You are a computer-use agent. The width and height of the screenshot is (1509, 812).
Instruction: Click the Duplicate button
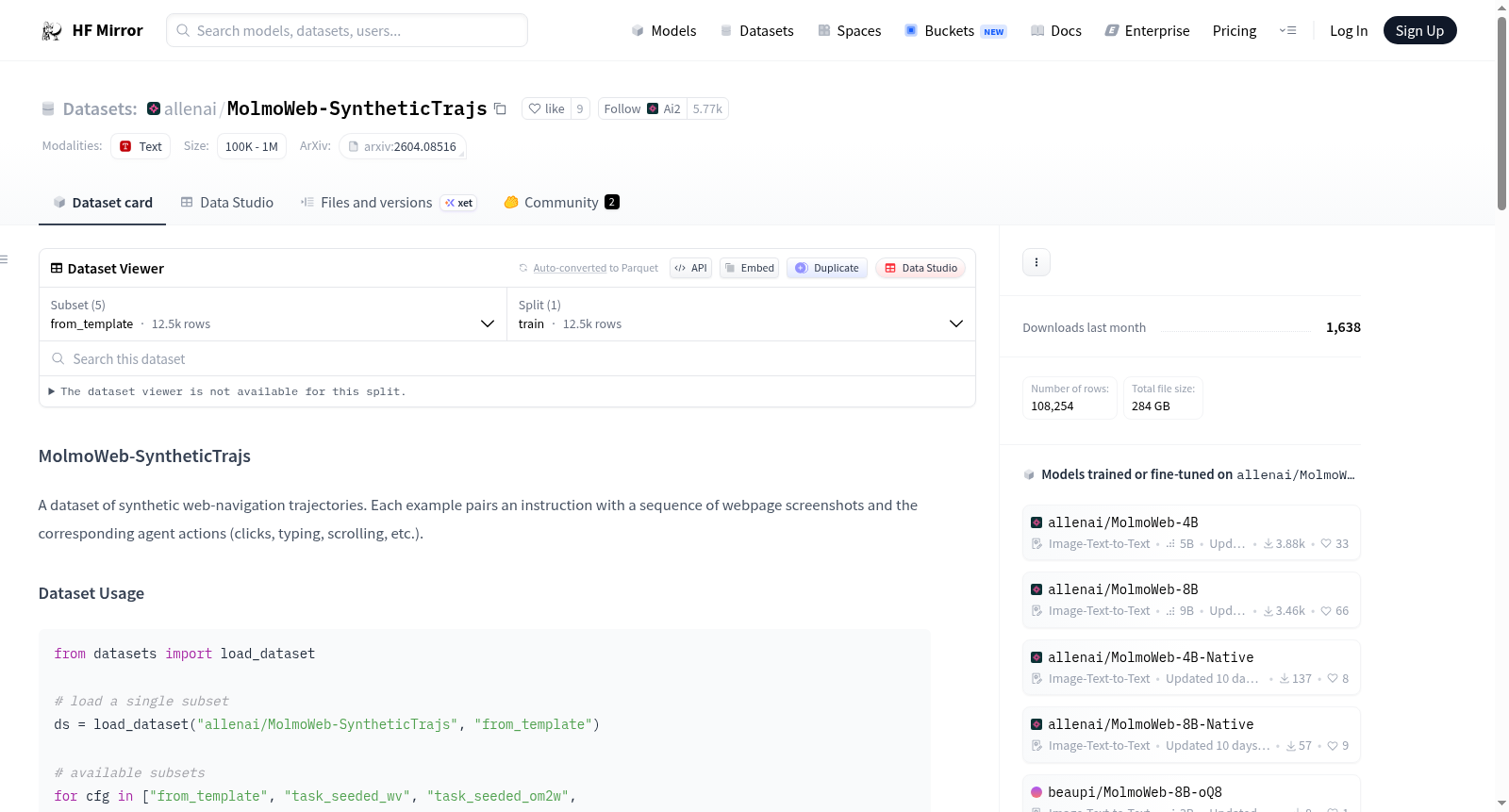[x=826, y=268]
